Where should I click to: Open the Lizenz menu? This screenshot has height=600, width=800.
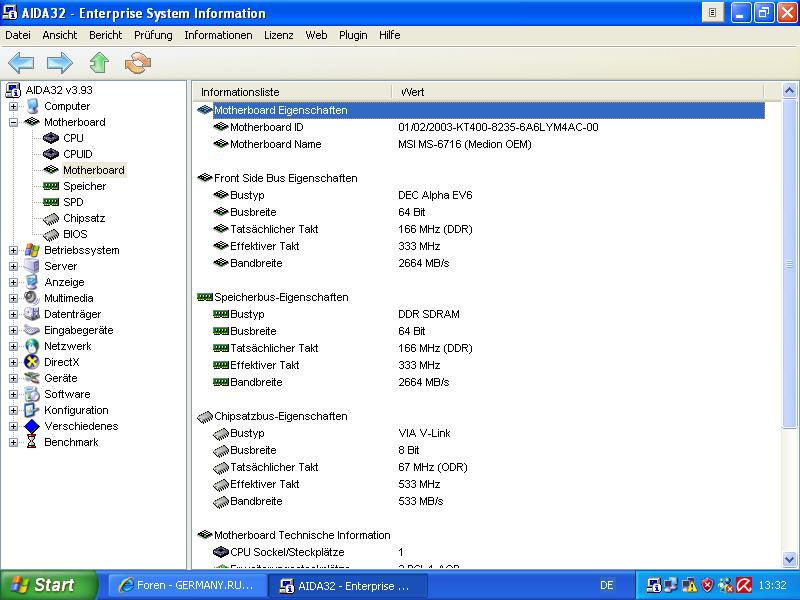(x=279, y=35)
